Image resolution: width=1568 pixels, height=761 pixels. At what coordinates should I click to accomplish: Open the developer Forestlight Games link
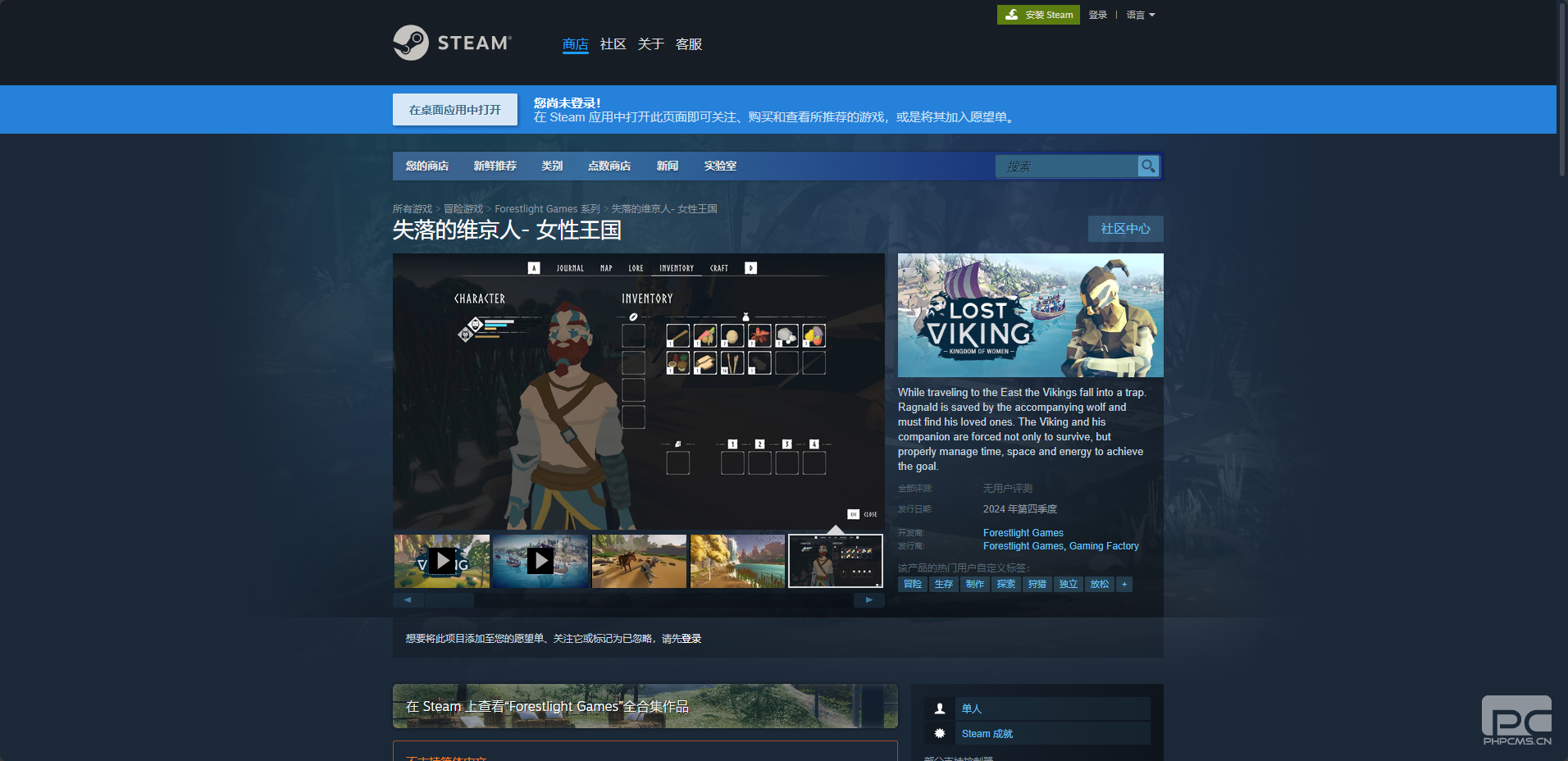click(1023, 533)
